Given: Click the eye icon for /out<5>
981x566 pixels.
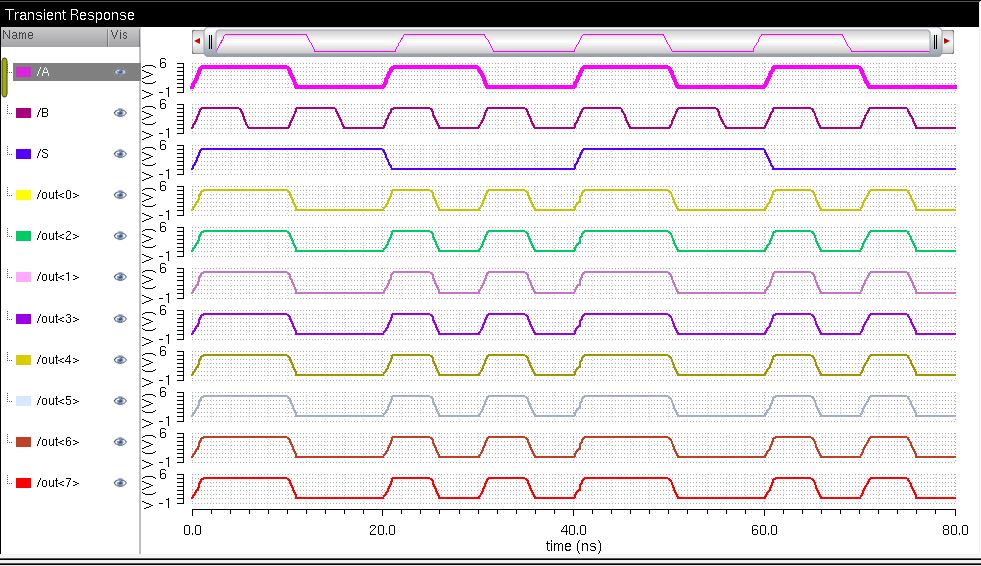Looking at the screenshot, I should (x=120, y=401).
